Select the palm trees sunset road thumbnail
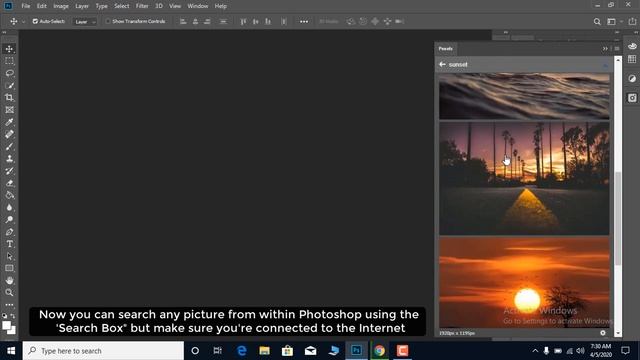This screenshot has width=640, height=360. 524,179
